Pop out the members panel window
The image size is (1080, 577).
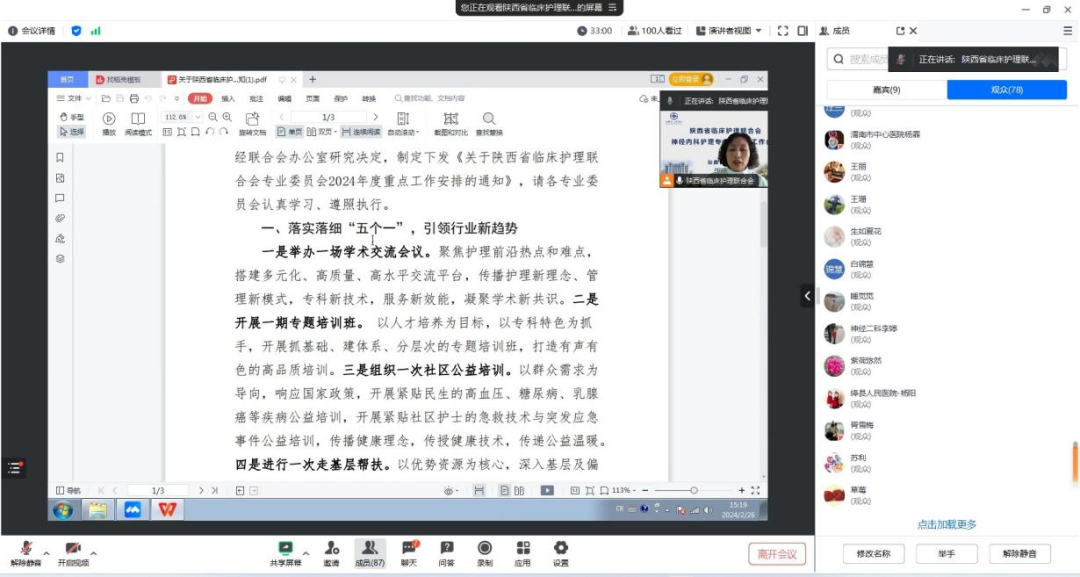(900, 31)
